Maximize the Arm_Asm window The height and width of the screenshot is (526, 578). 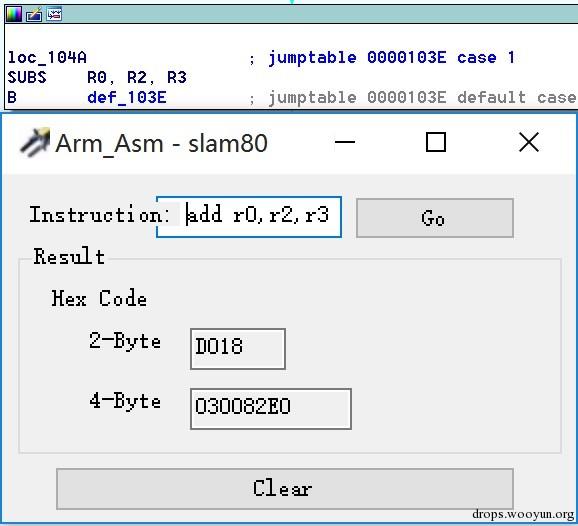coord(436,142)
